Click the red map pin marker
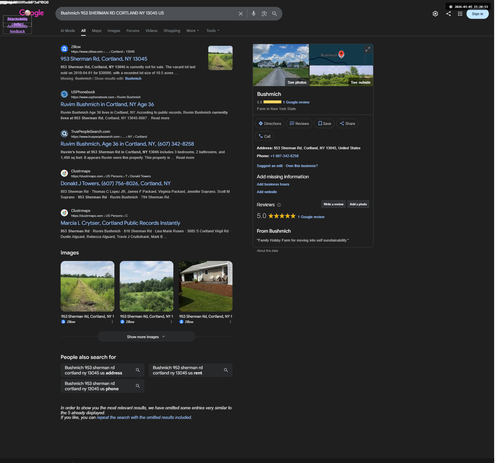Viewport: 500px width, 463px height. tap(341, 54)
